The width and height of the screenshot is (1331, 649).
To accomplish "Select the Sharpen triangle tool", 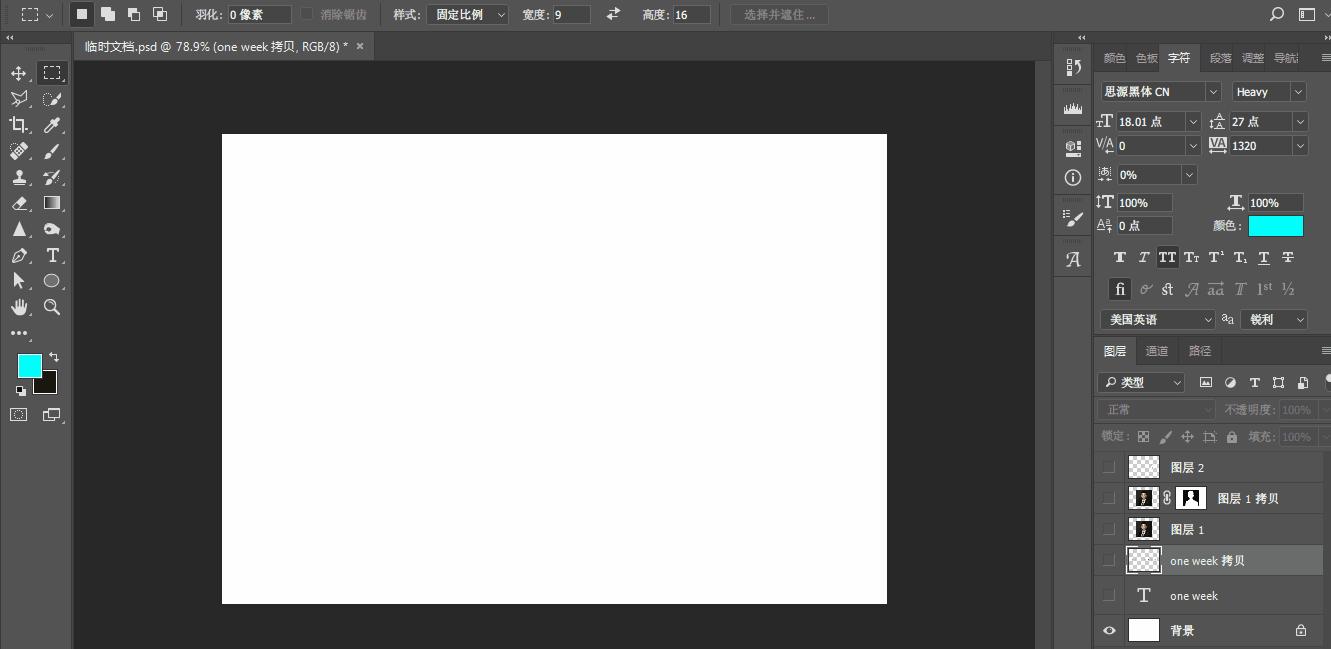I will click(x=18, y=229).
